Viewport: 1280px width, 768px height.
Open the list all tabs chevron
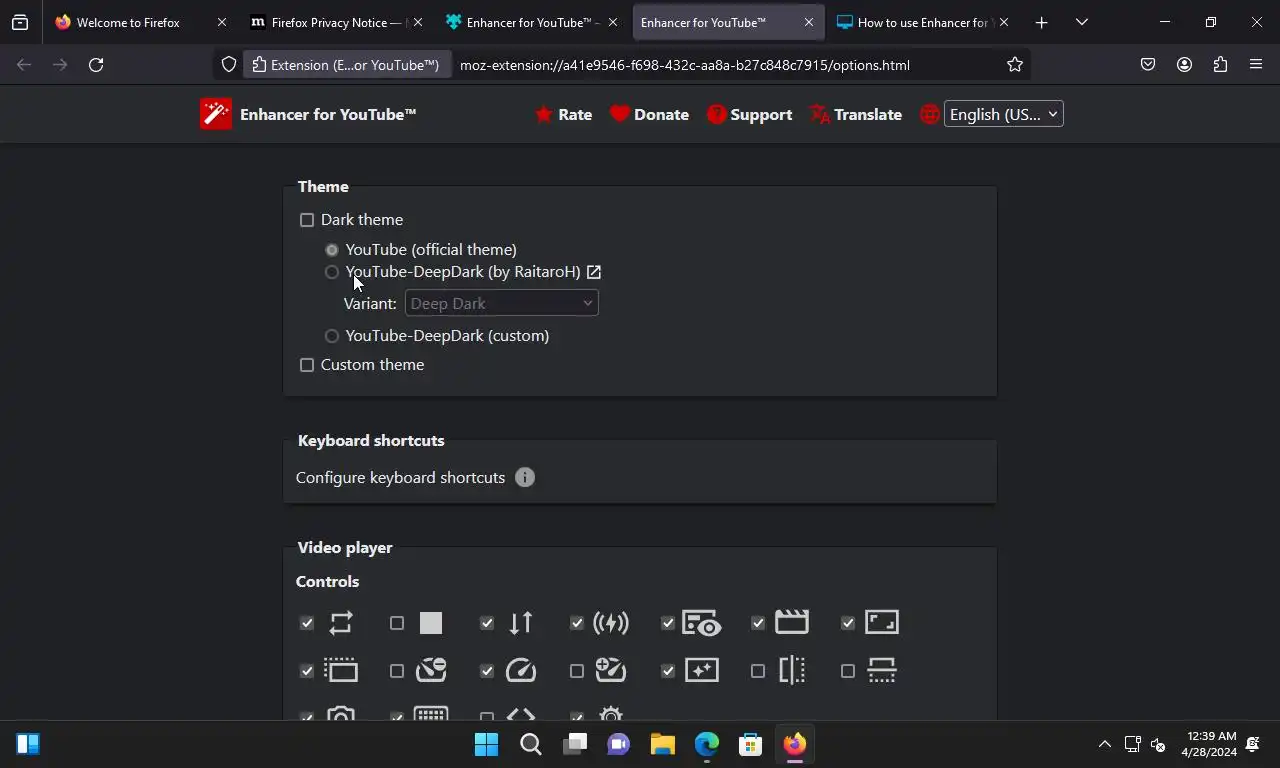coord(1081,22)
